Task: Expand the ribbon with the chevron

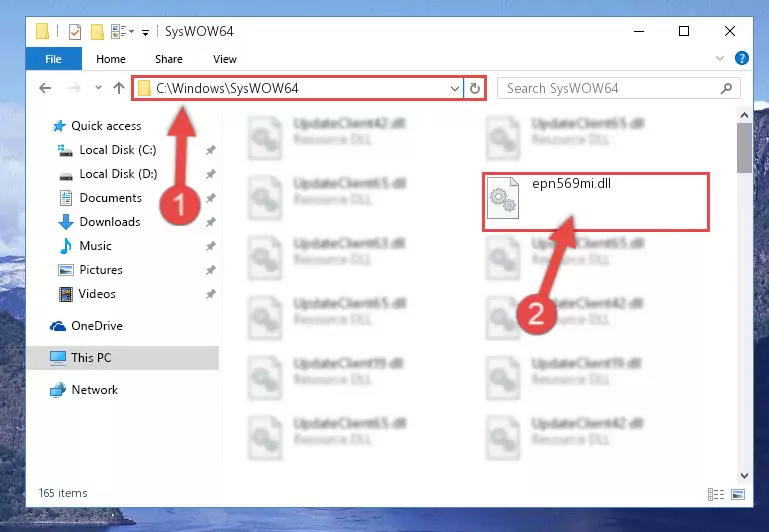Action: coord(719,58)
